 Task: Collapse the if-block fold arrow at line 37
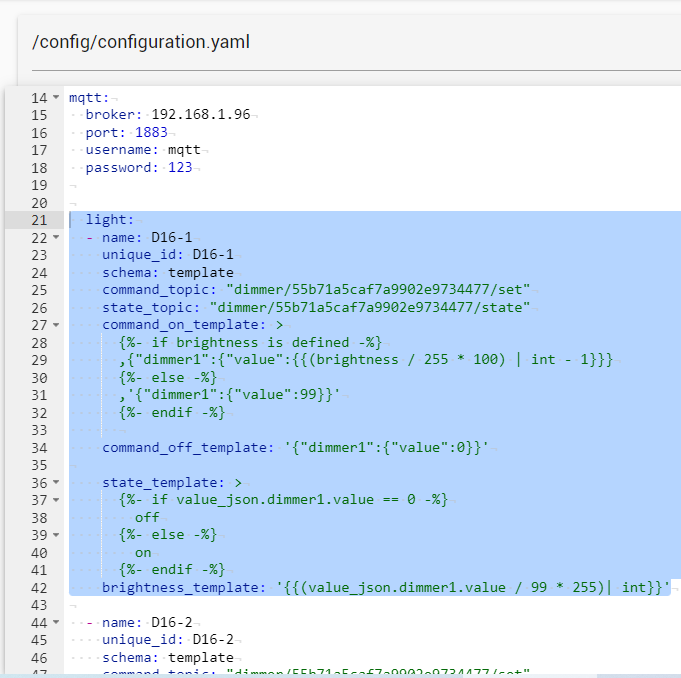pyautogui.click(x=55, y=500)
